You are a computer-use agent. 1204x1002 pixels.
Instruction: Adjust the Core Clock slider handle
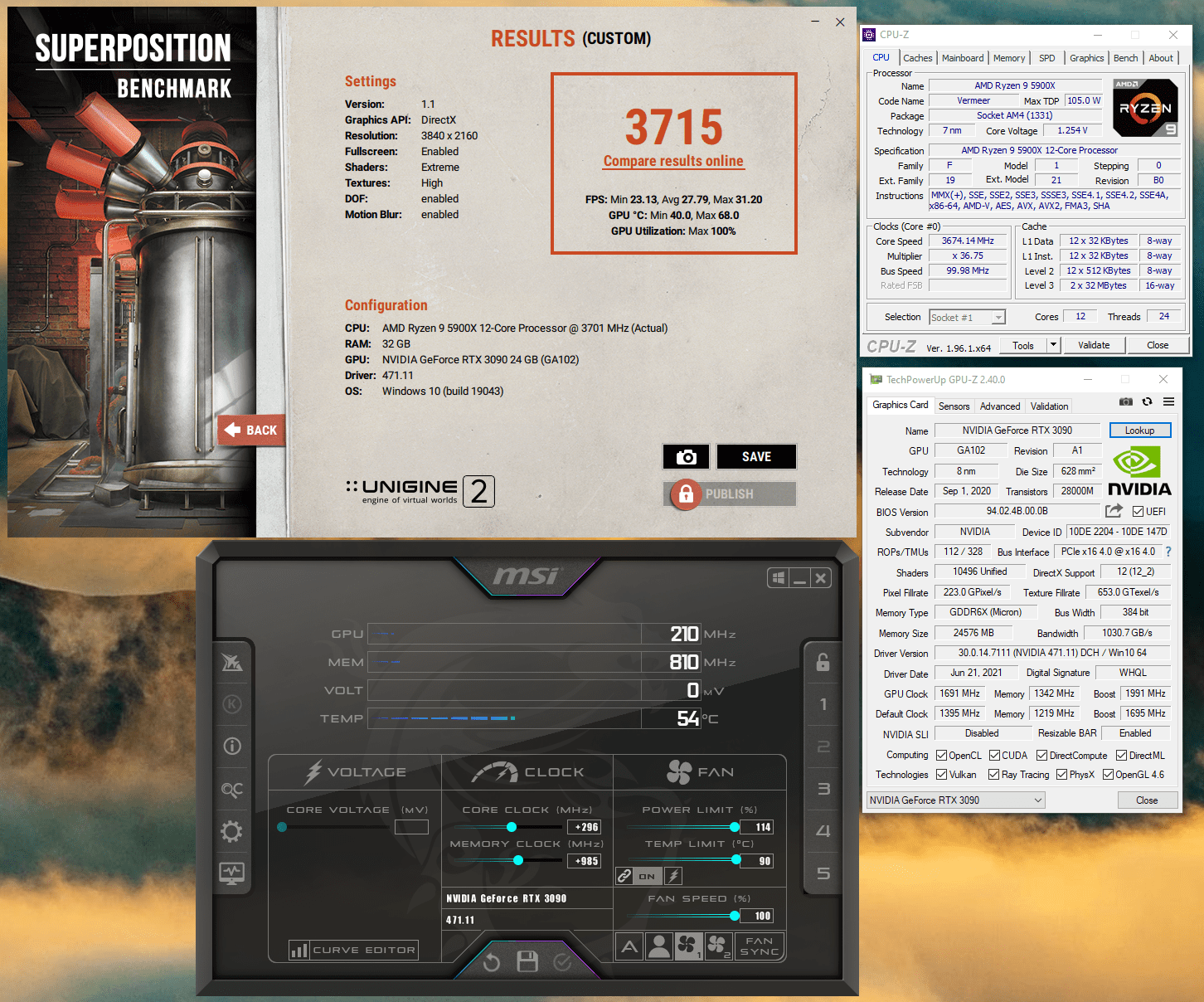point(512,827)
